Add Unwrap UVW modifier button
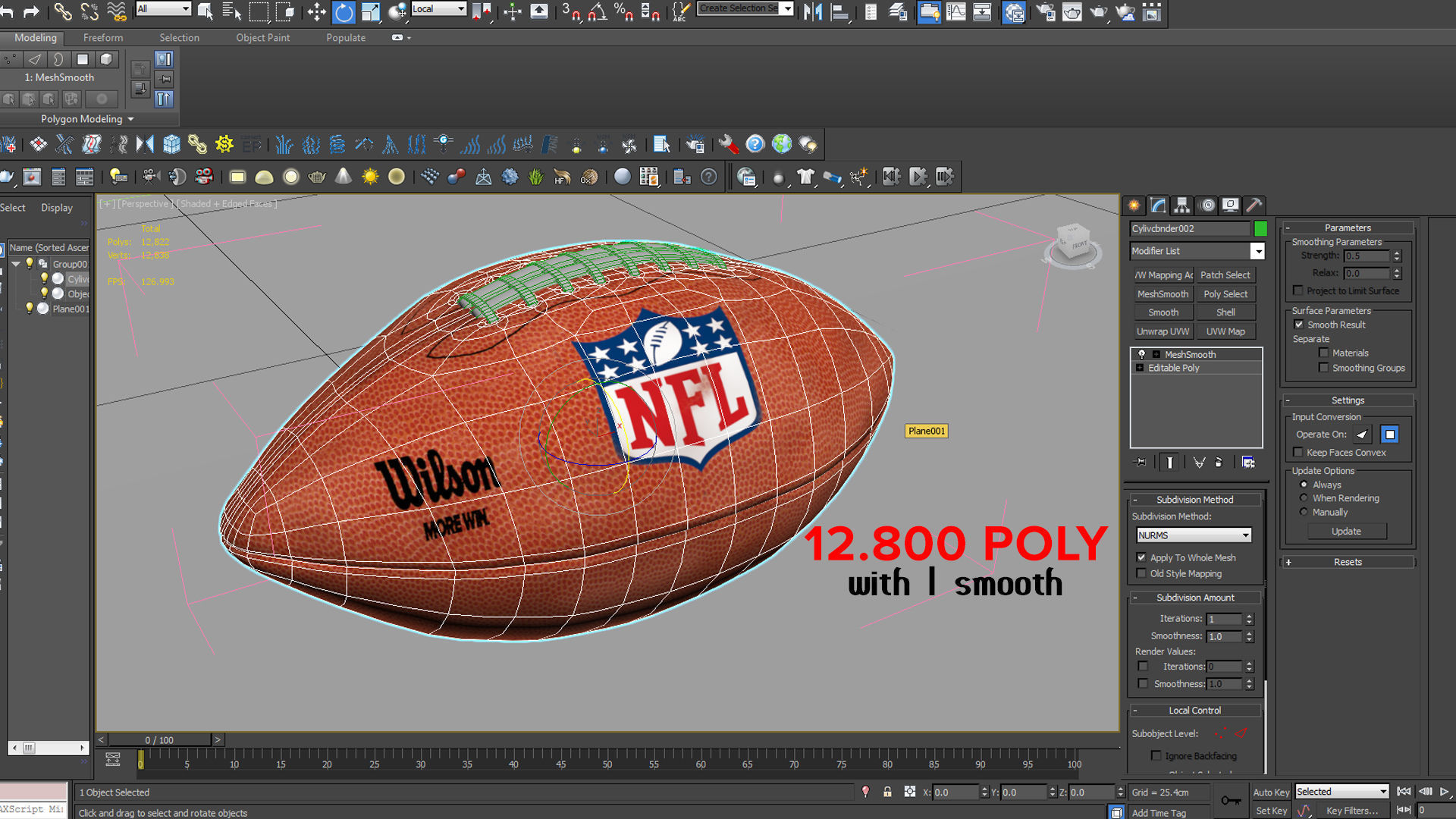 click(x=1163, y=331)
